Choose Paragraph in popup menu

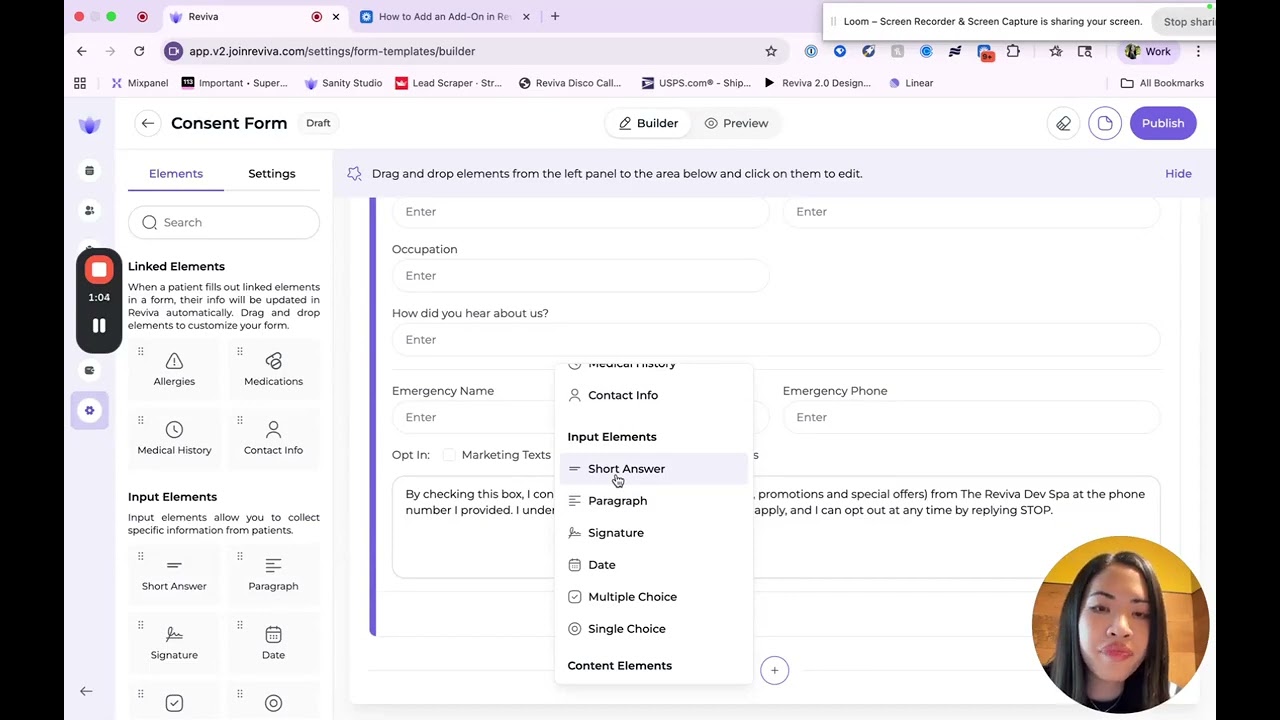[654, 501]
